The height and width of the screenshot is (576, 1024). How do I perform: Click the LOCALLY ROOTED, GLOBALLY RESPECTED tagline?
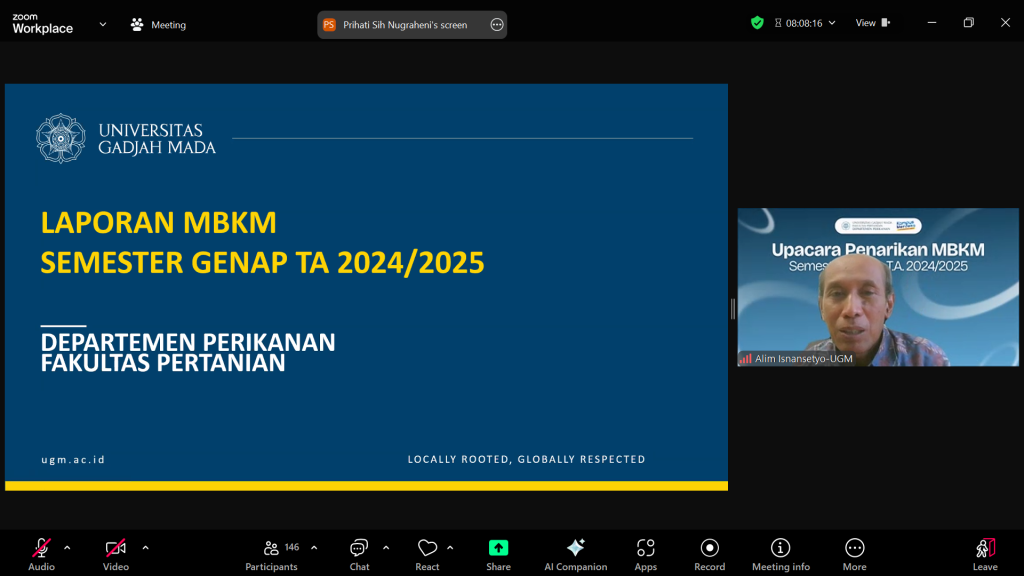point(526,459)
